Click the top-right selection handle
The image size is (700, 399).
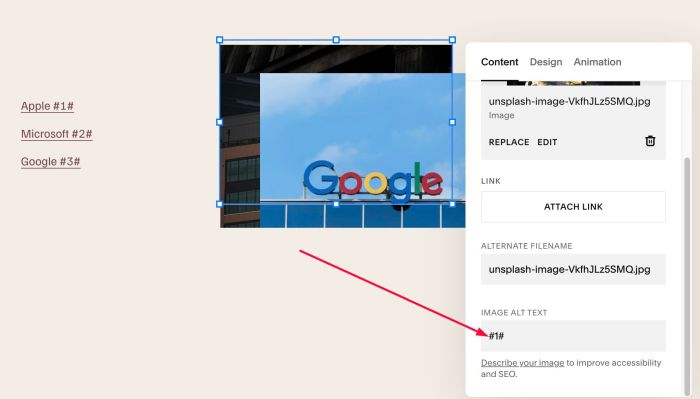(452, 40)
